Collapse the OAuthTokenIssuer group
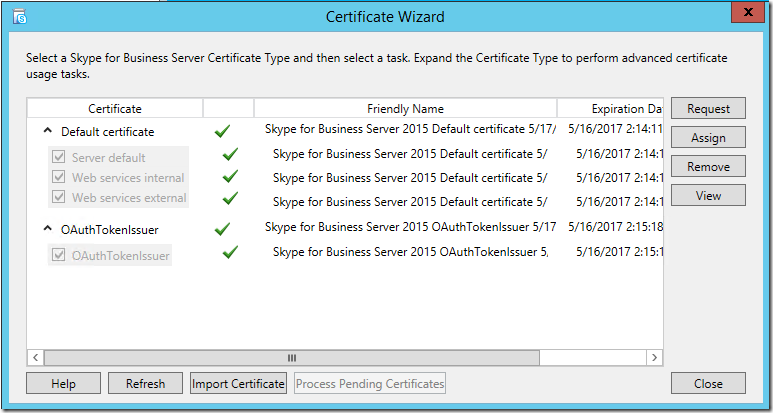 click(x=47, y=229)
